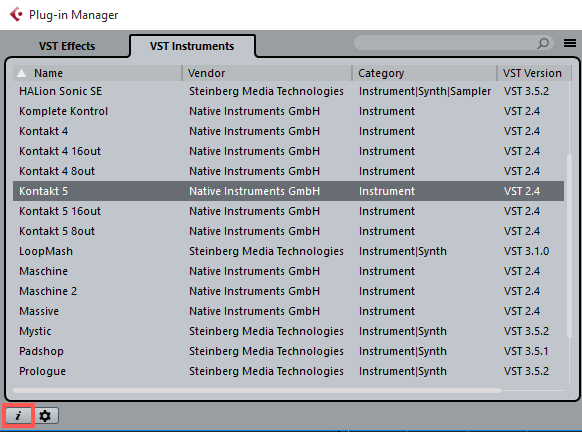Select the VST Instruments tab
Screen dimensions: 582x432
[x=192, y=46]
